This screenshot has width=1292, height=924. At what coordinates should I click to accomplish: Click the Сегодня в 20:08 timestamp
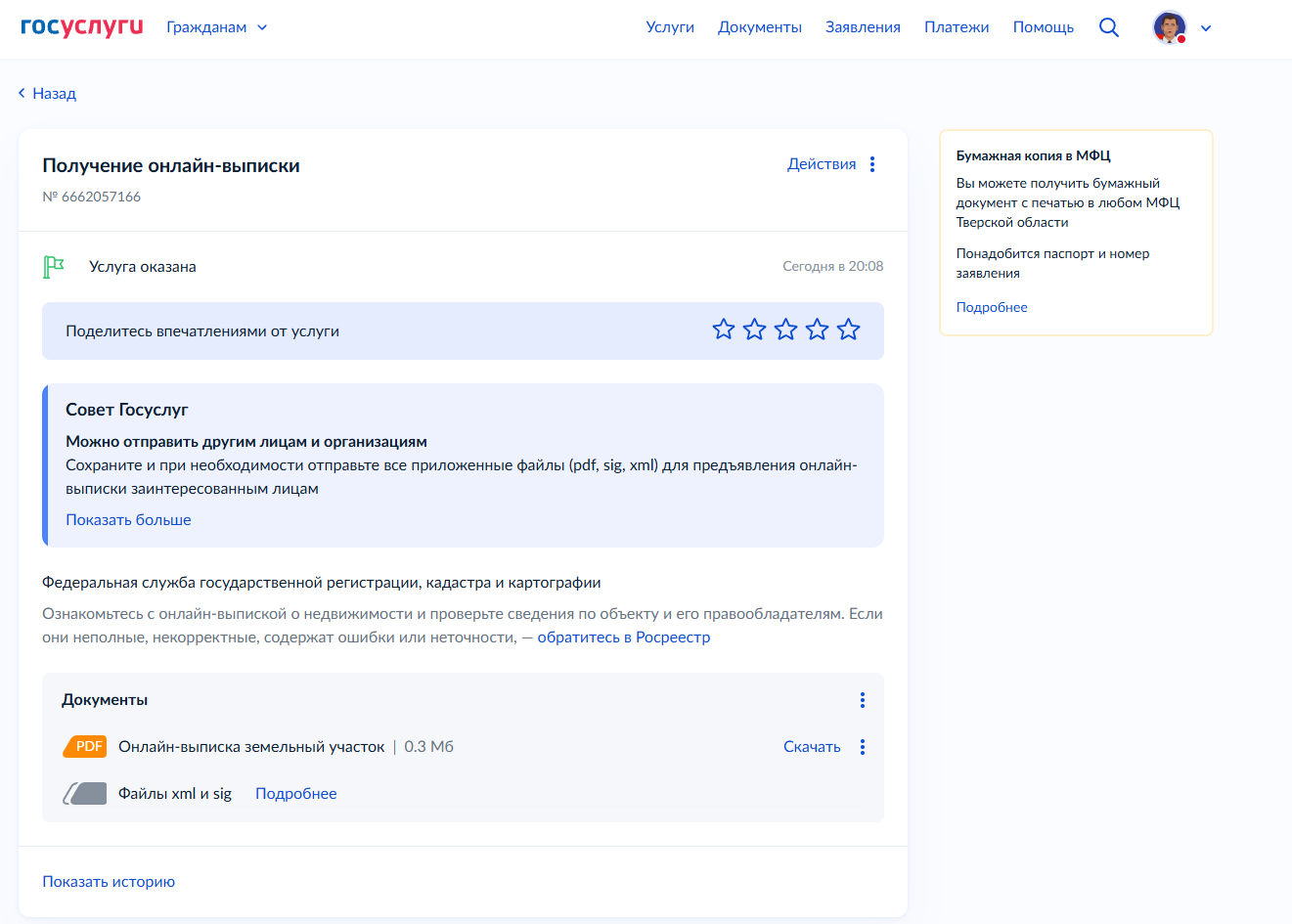coord(833,266)
